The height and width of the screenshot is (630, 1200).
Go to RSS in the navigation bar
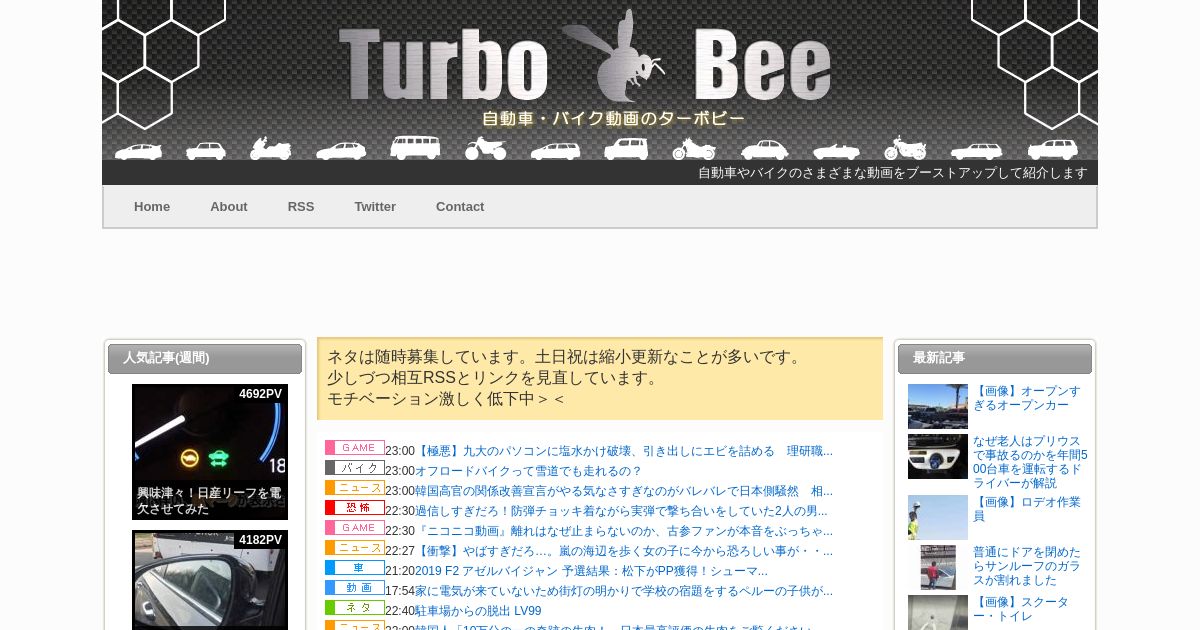pyautogui.click(x=301, y=207)
